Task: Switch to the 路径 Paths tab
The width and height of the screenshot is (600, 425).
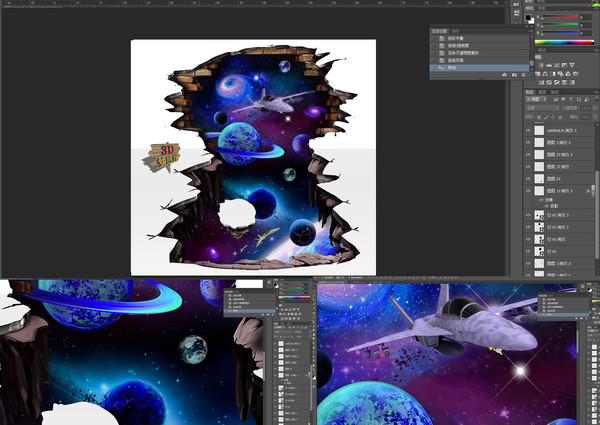Action: pos(554,92)
